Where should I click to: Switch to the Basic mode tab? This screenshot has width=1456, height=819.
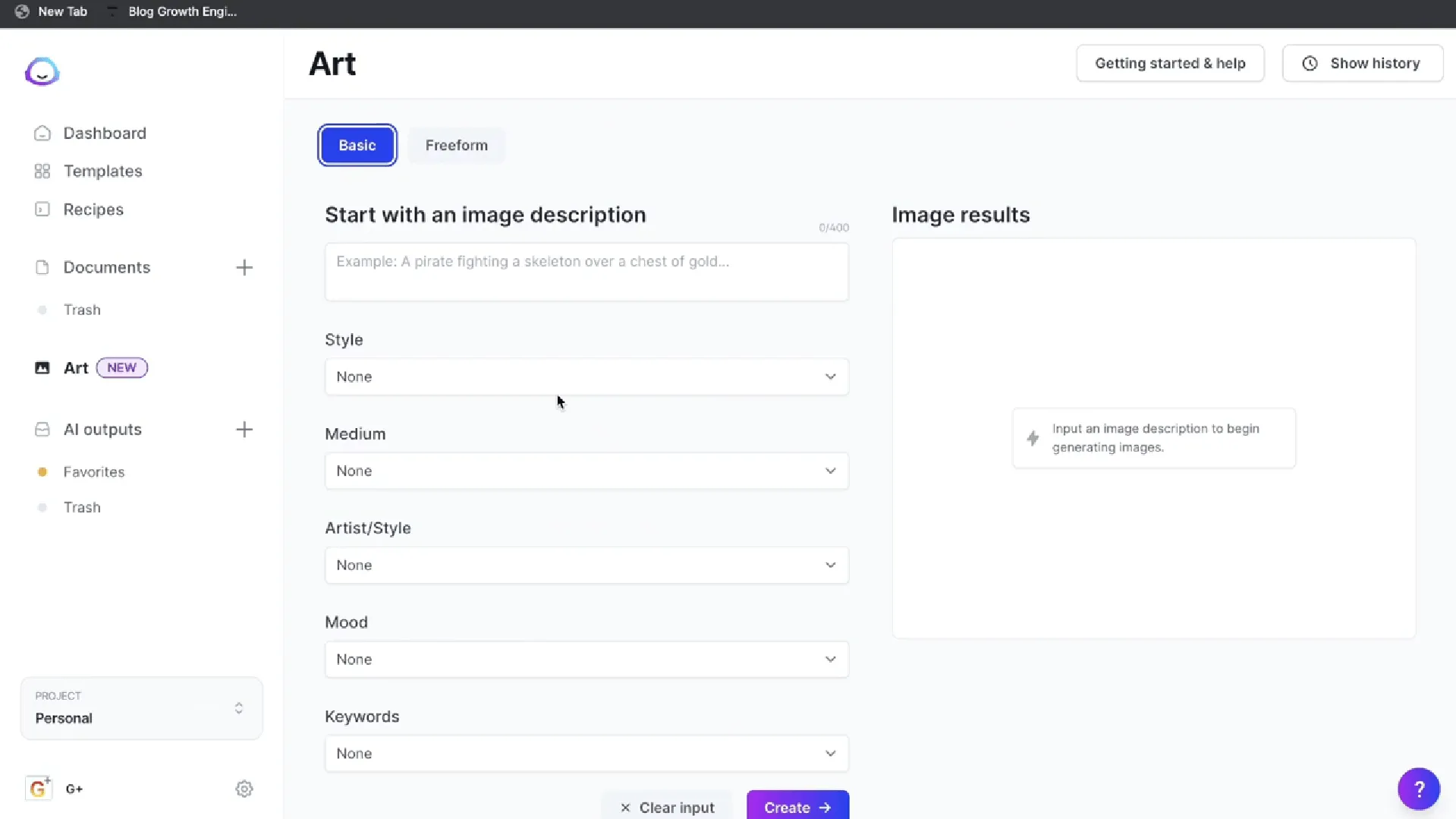point(357,145)
